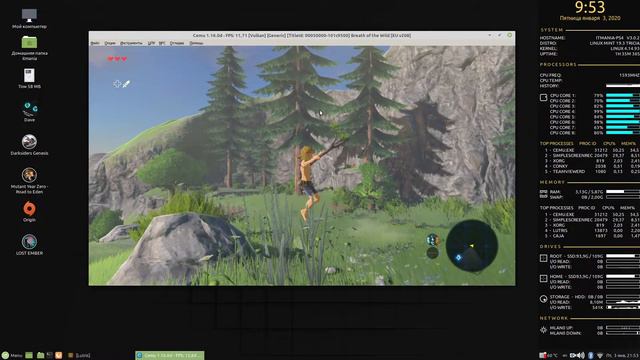640x360 pixels.
Task: Open the 'Файл' menu in Cemu
Action: (x=95, y=43)
